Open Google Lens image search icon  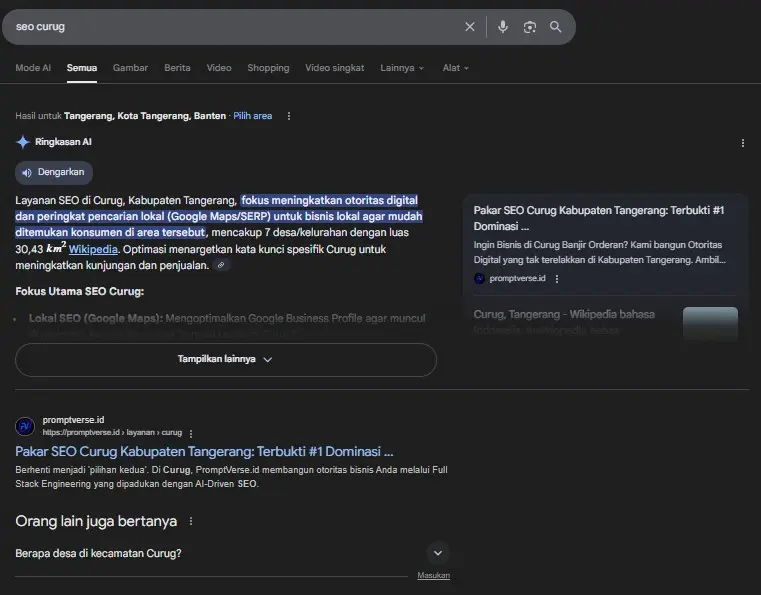point(529,27)
